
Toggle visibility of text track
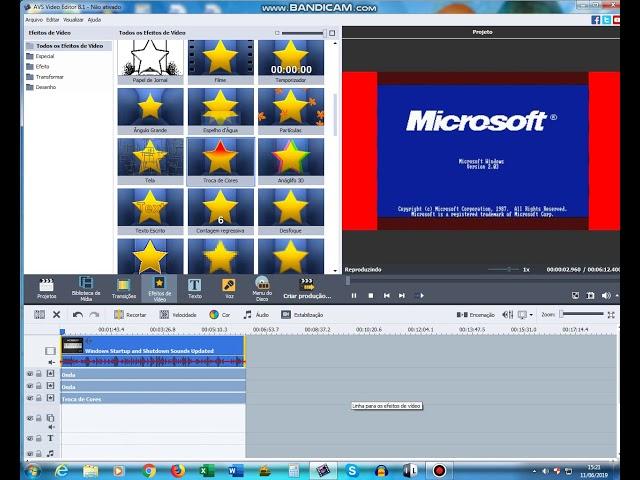[x=30, y=438]
